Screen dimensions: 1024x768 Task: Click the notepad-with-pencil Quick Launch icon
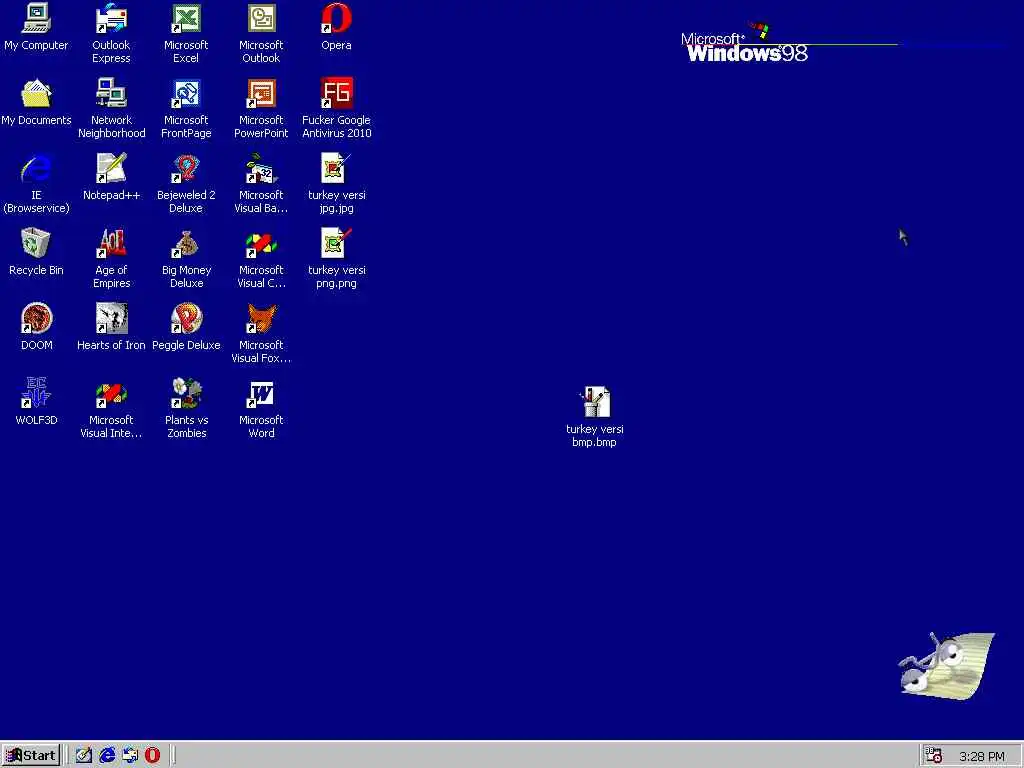84,756
